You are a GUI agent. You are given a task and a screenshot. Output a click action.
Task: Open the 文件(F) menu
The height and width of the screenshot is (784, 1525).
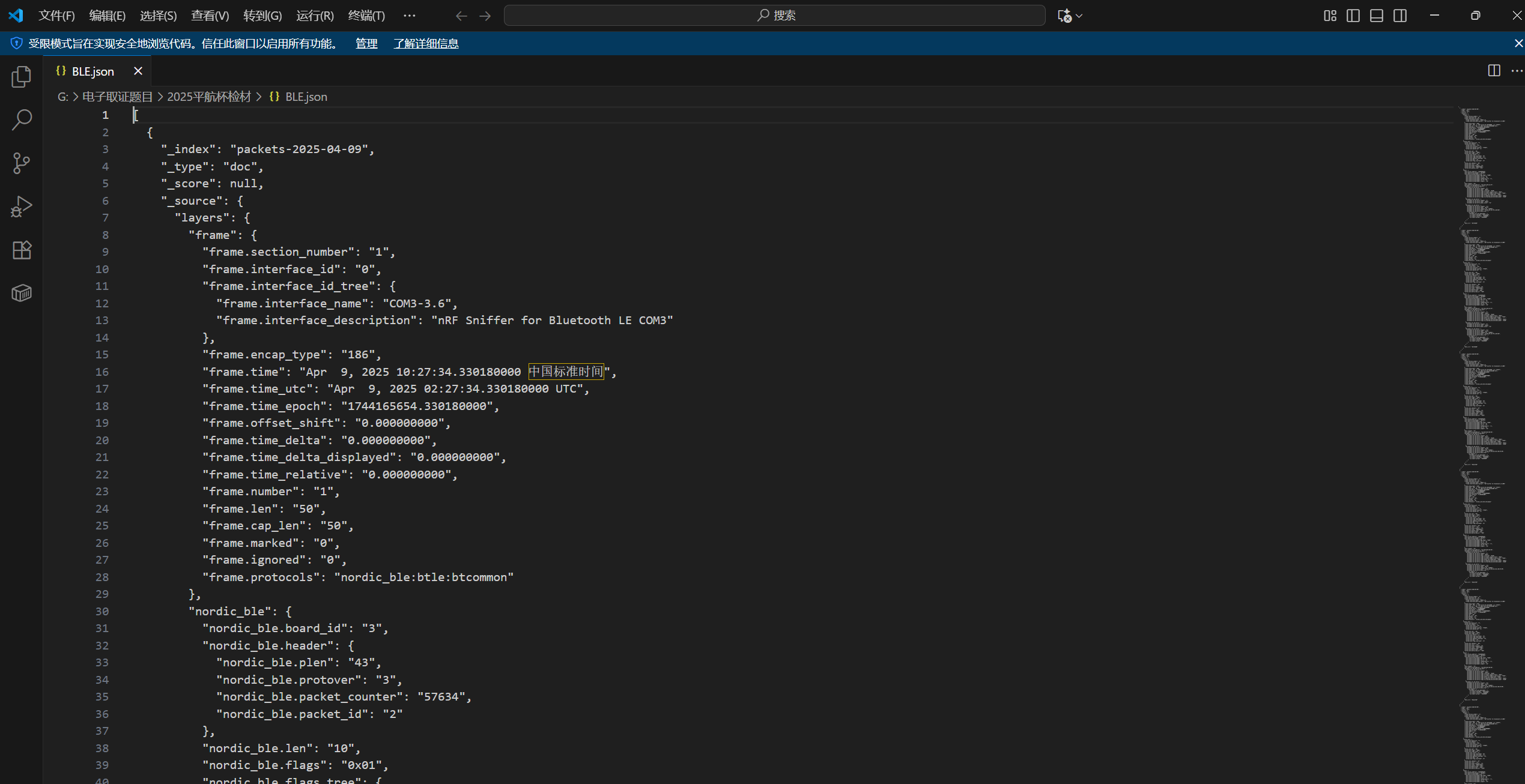(56, 16)
